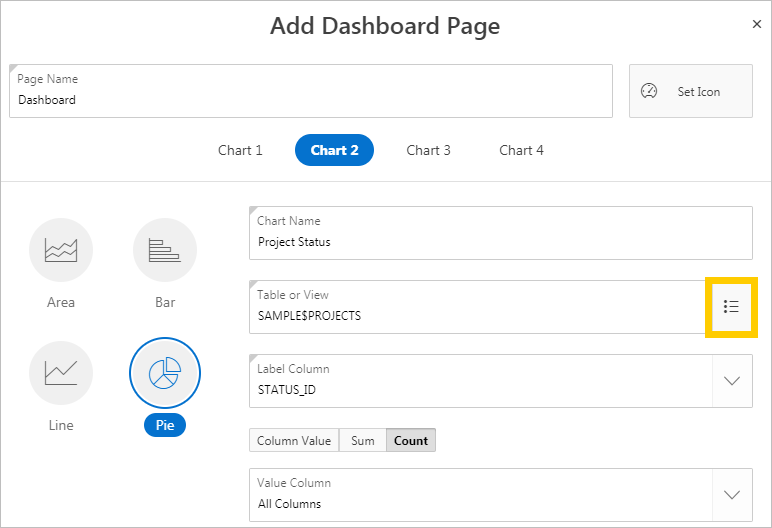772x528 pixels.
Task: Click the dashboard gauge icon in Set Icon
Action: (x=649, y=91)
